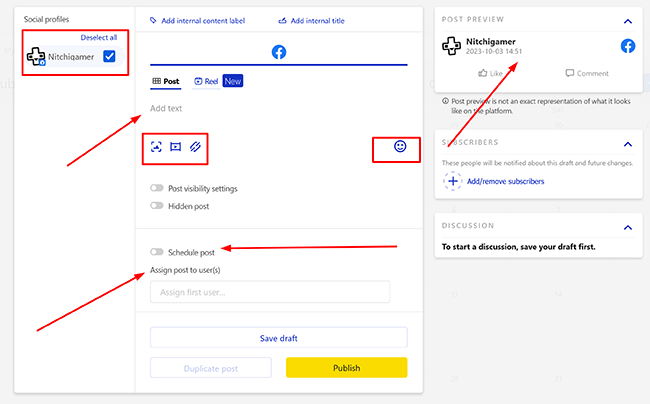Click the yellow Publish button
This screenshot has height=404, width=650.
[x=346, y=368]
